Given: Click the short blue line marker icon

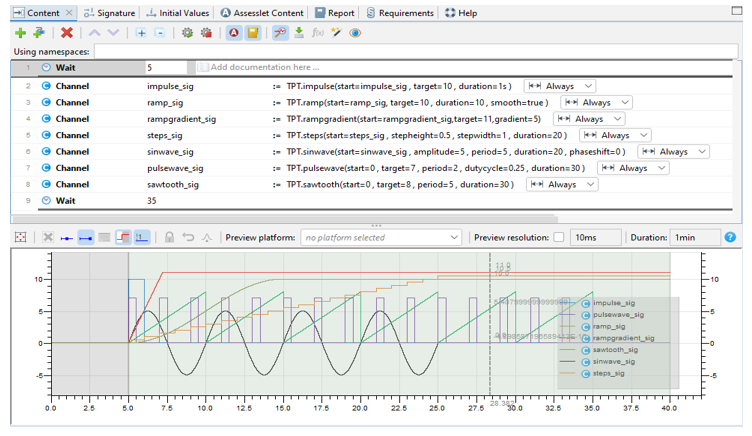Looking at the screenshot, I should (x=67, y=237).
